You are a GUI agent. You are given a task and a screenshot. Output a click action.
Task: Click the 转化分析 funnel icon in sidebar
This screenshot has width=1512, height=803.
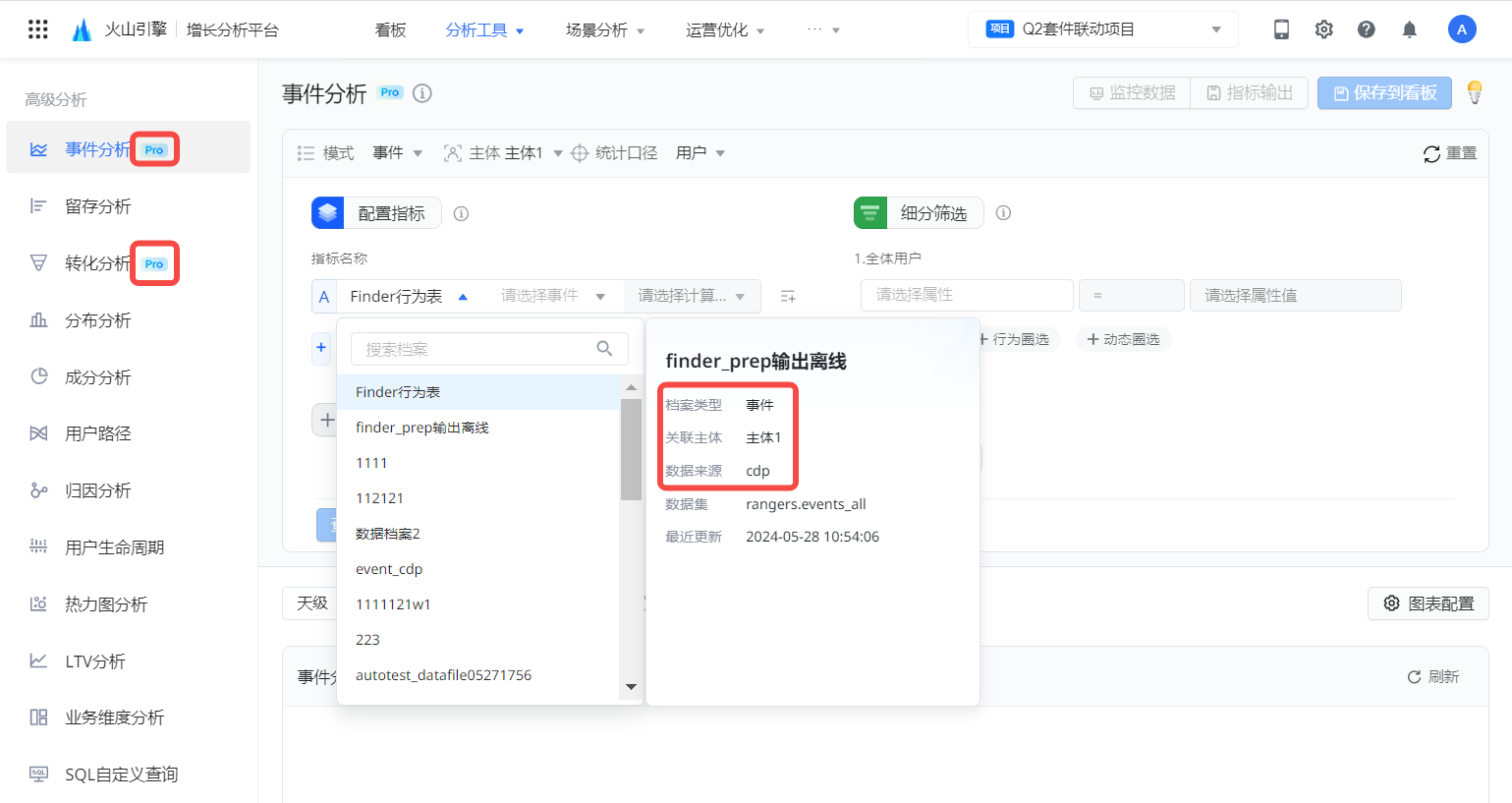click(x=38, y=263)
